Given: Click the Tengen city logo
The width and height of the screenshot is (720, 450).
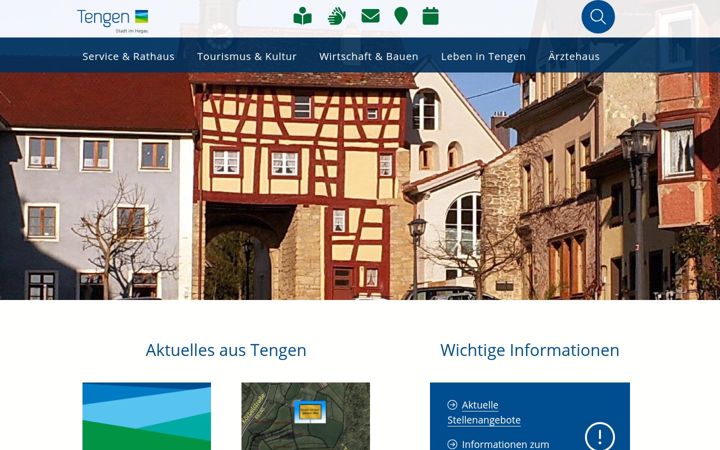Looking at the screenshot, I should tap(112, 21).
